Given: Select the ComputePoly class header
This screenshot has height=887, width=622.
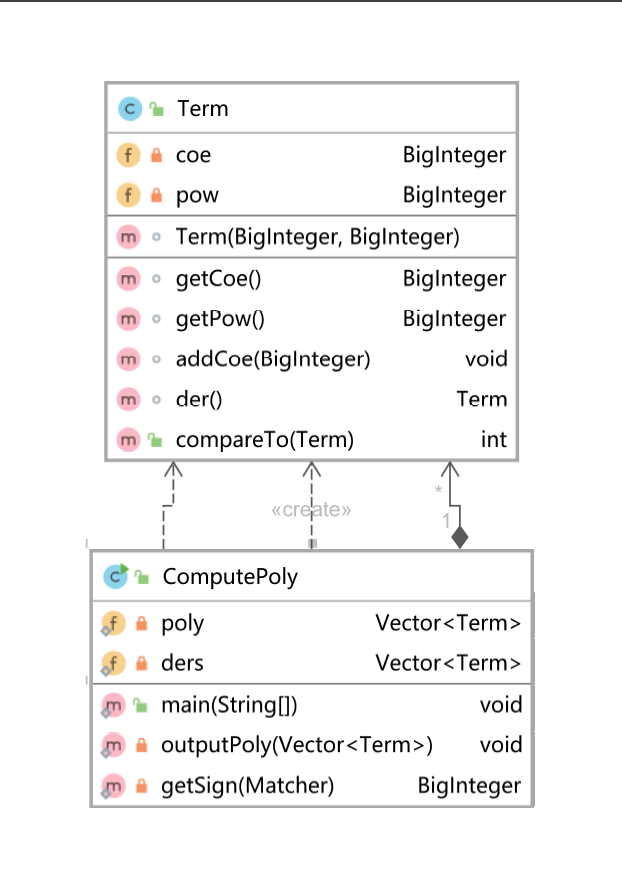Looking at the screenshot, I should click(311, 577).
